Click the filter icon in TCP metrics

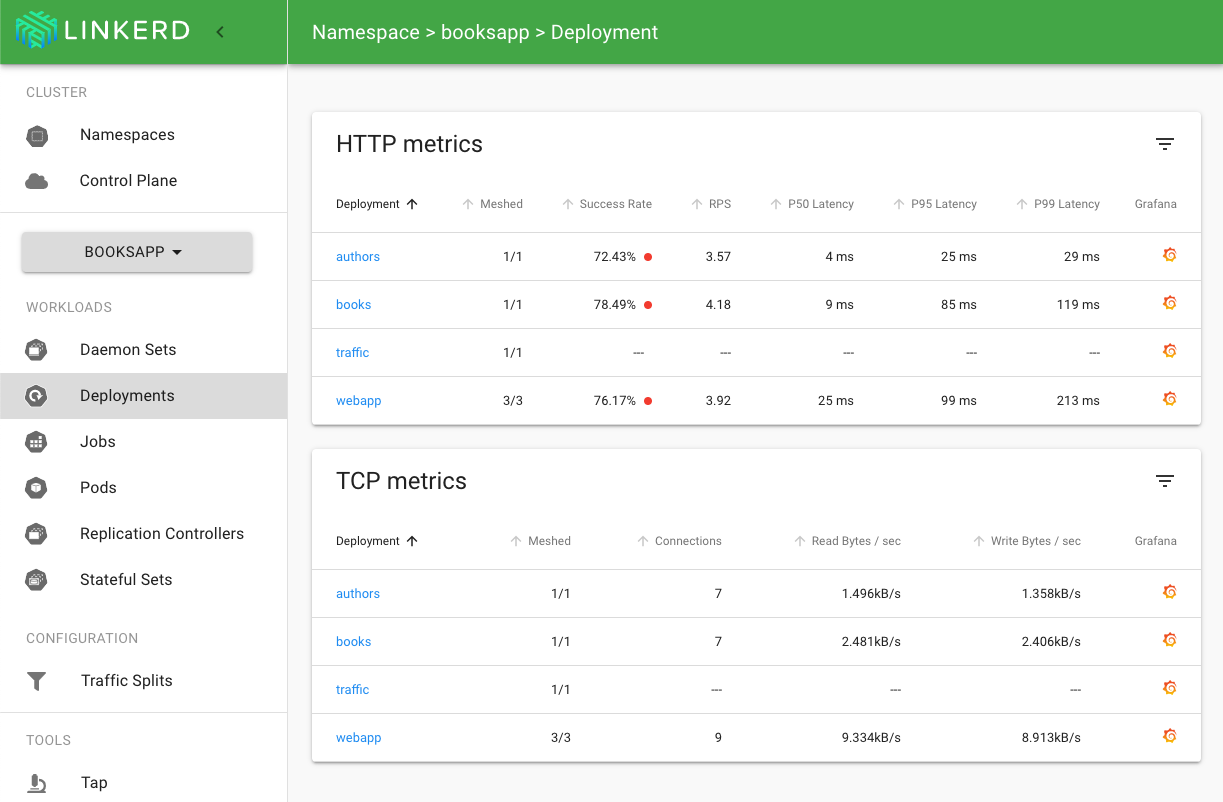pyautogui.click(x=1164, y=481)
